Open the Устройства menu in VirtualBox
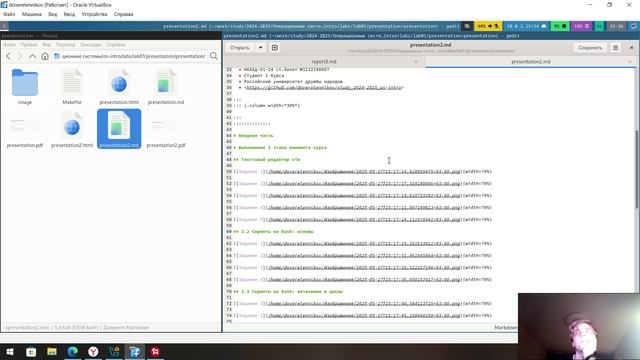Viewport: 640px width, 360px height. pyautogui.click(x=94, y=14)
